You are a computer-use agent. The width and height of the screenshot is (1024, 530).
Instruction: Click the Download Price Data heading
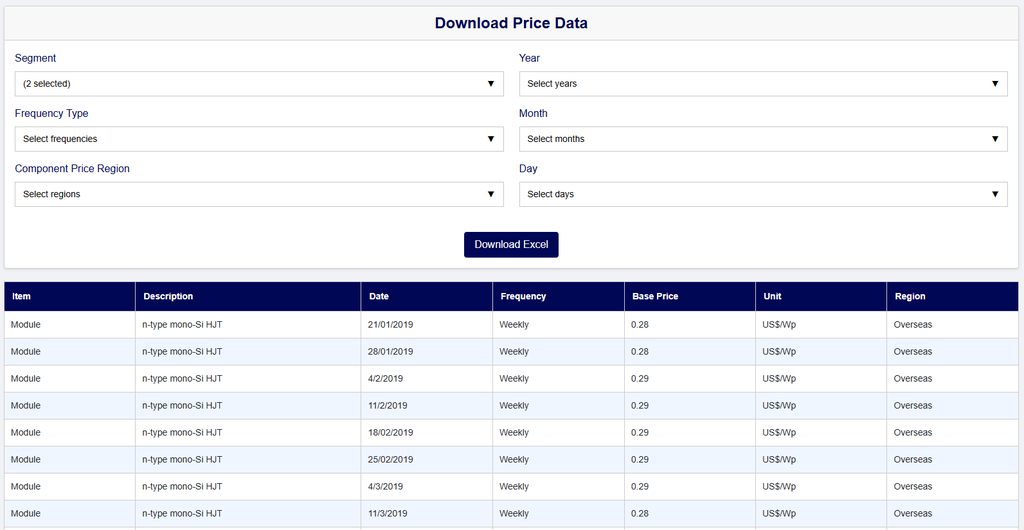[511, 23]
